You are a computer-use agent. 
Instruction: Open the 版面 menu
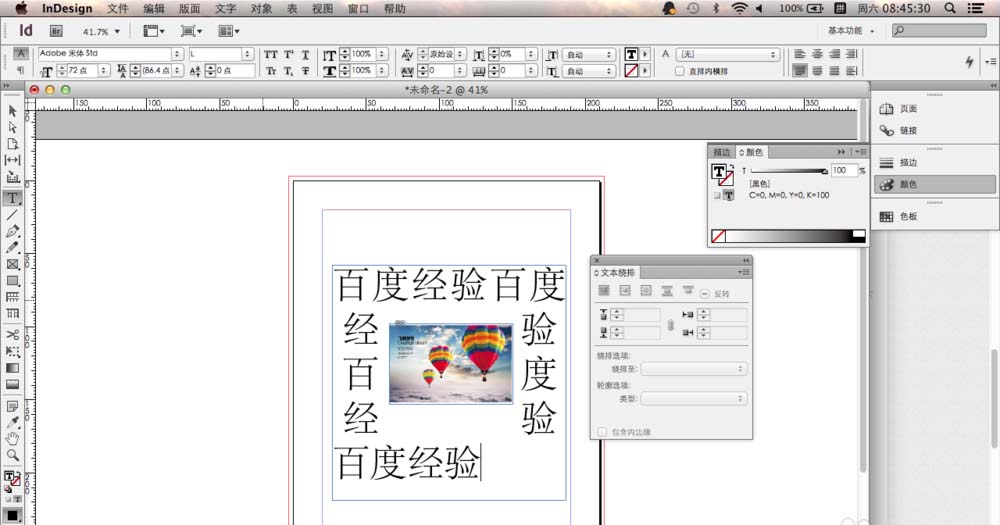189,8
